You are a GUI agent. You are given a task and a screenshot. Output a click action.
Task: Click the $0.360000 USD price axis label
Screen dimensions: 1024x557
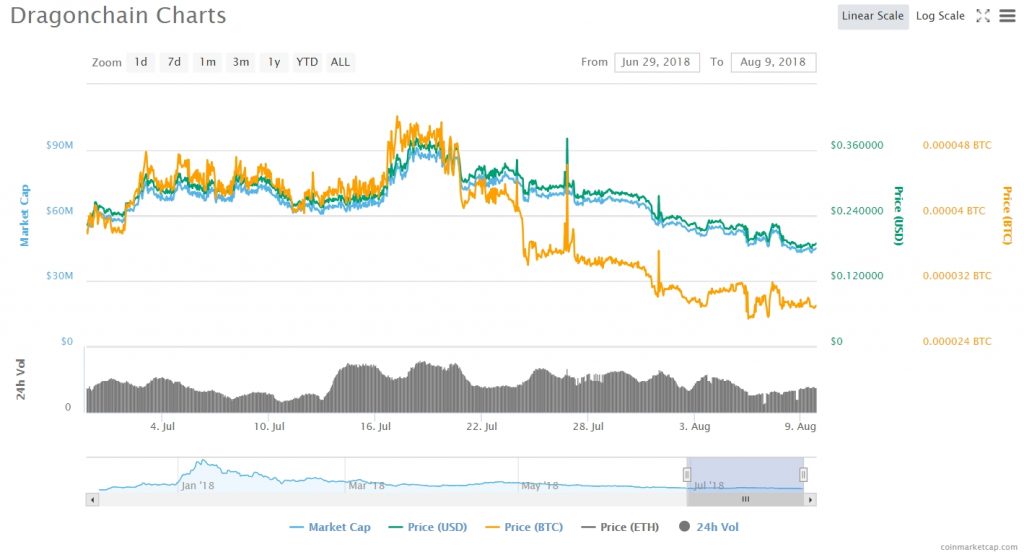[857, 146]
